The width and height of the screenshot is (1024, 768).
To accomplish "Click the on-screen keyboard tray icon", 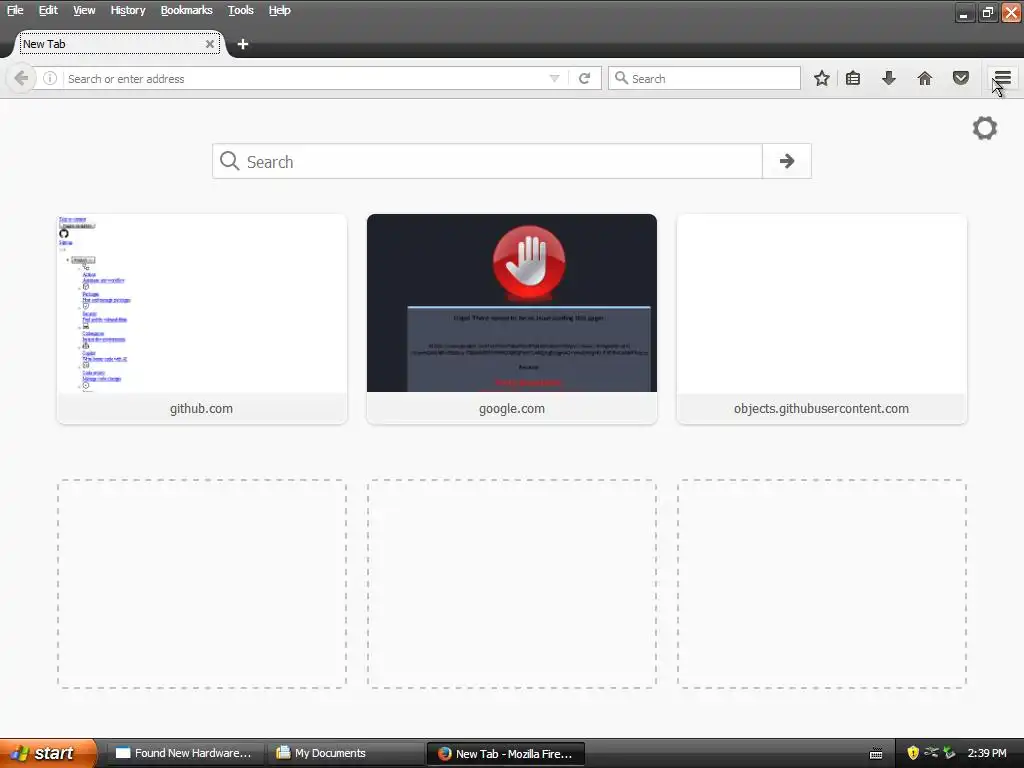I will [x=876, y=754].
